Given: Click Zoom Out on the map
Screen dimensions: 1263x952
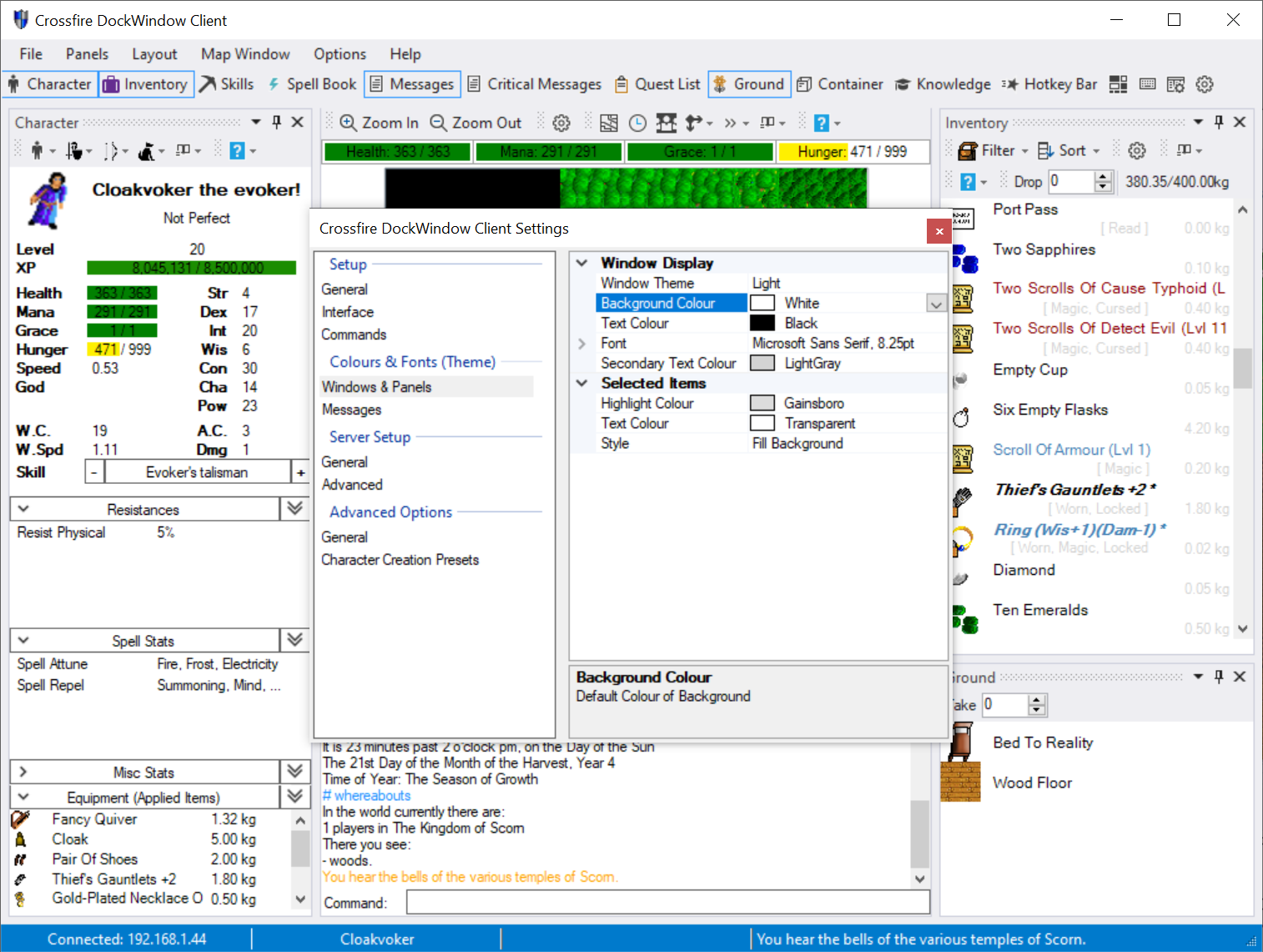Looking at the screenshot, I should 476,123.
